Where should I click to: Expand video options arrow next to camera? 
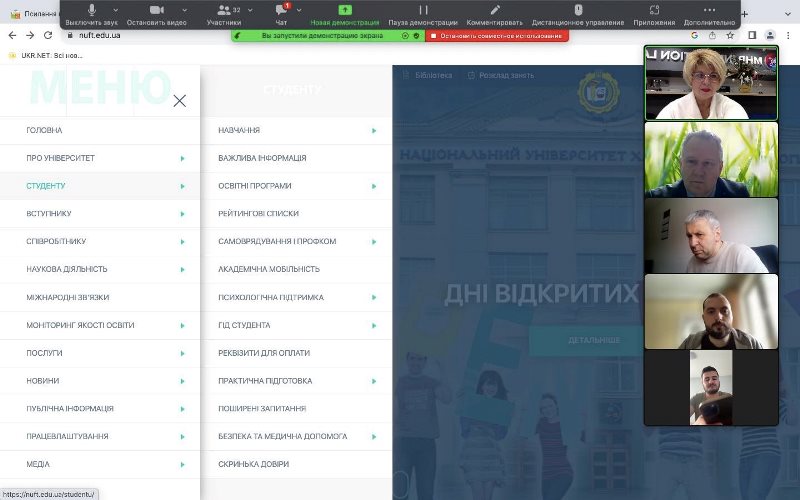[184, 10]
